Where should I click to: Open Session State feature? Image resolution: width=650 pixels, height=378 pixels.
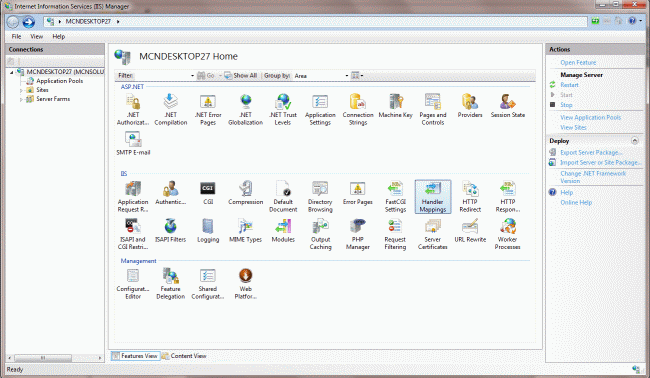click(x=508, y=106)
